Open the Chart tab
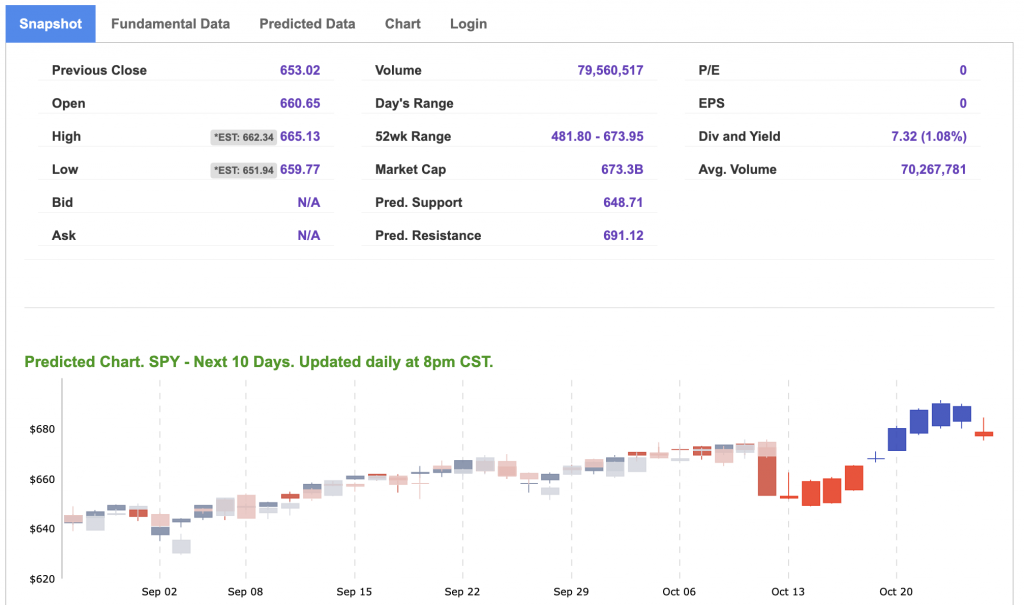 (x=402, y=24)
